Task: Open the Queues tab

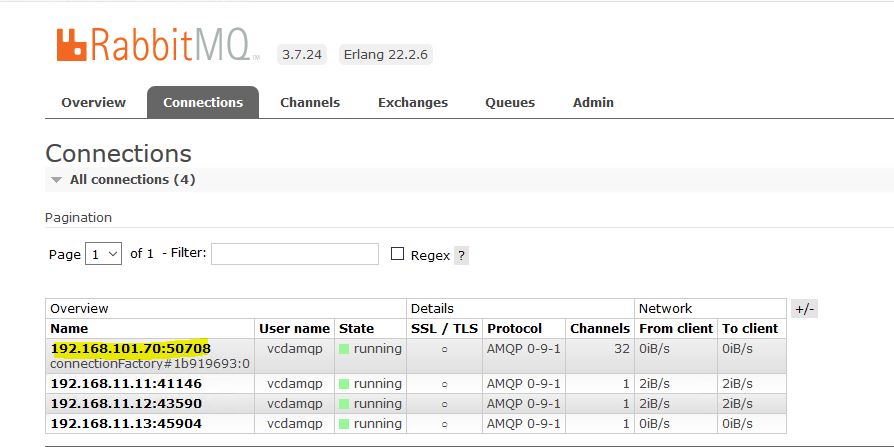Action: click(510, 102)
